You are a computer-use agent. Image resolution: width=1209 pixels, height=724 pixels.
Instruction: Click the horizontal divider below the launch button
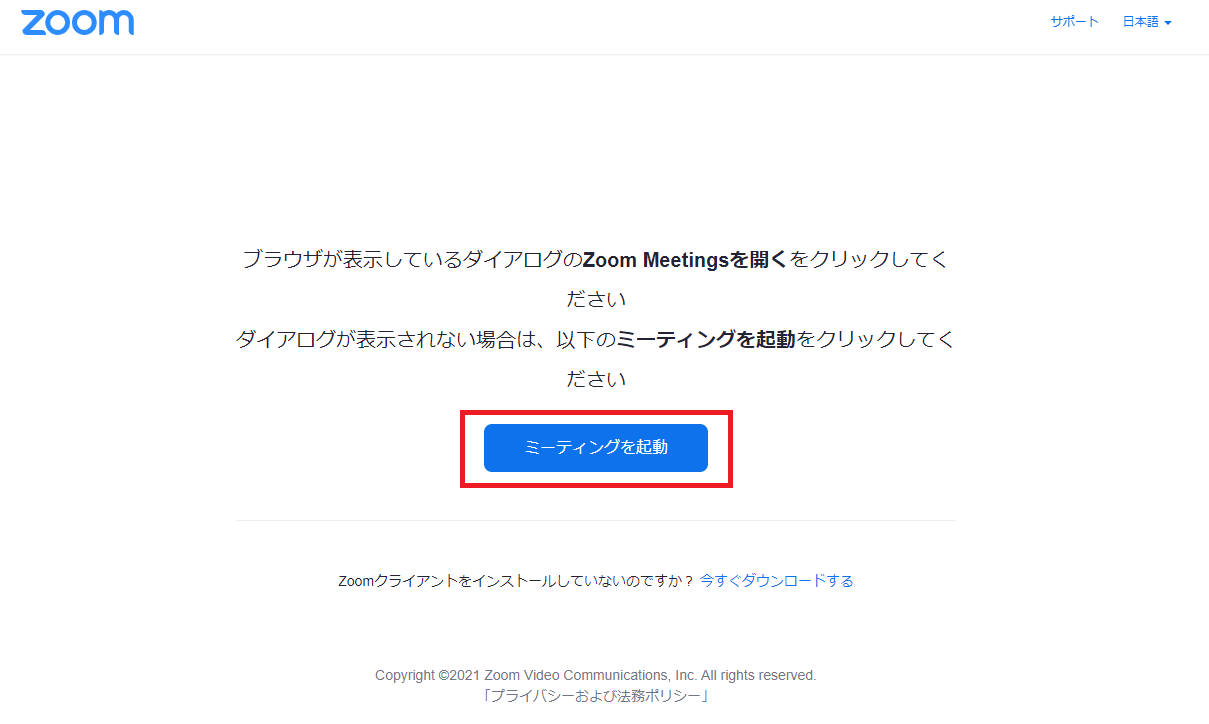click(x=596, y=520)
